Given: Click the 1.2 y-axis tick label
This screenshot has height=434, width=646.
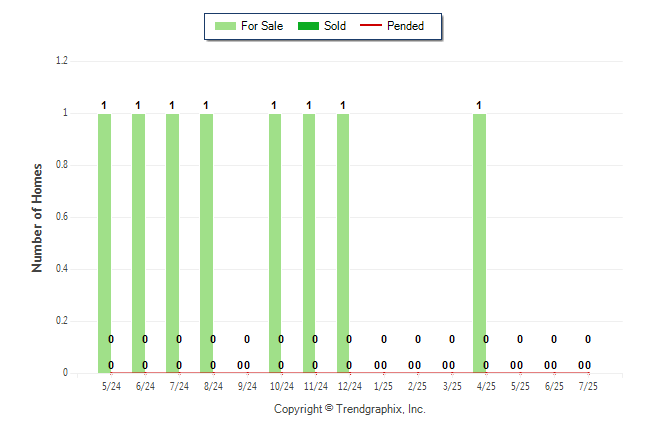Looking at the screenshot, I should (62, 61).
